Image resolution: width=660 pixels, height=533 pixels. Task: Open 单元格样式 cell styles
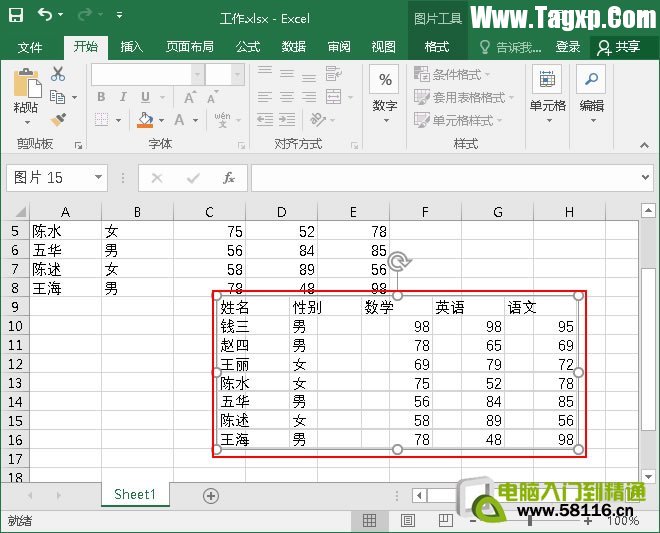[x=458, y=120]
